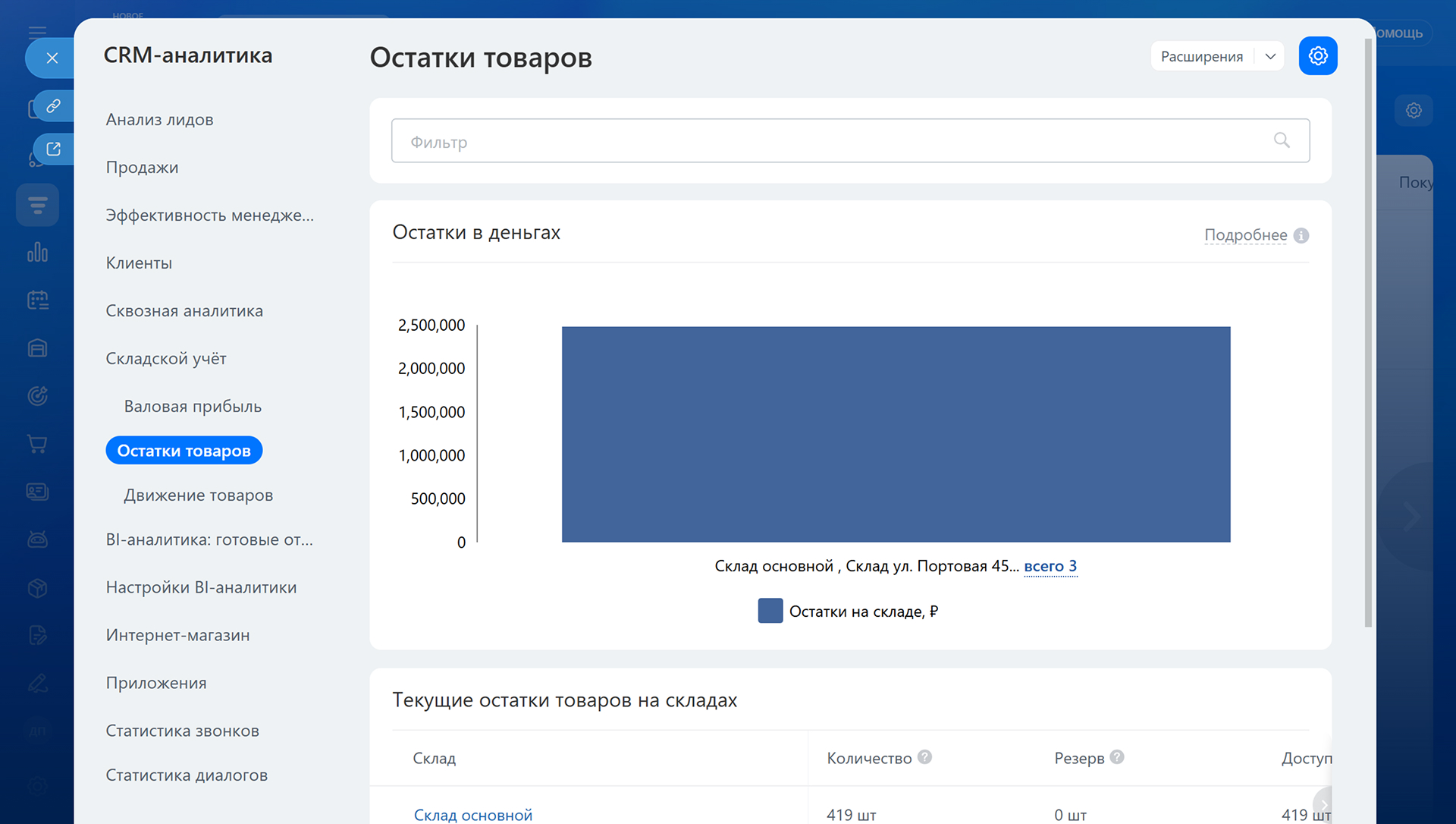The width and height of the screenshot is (1456, 824).
Task: Open the Расширения dropdown arrow
Action: 1270,56
